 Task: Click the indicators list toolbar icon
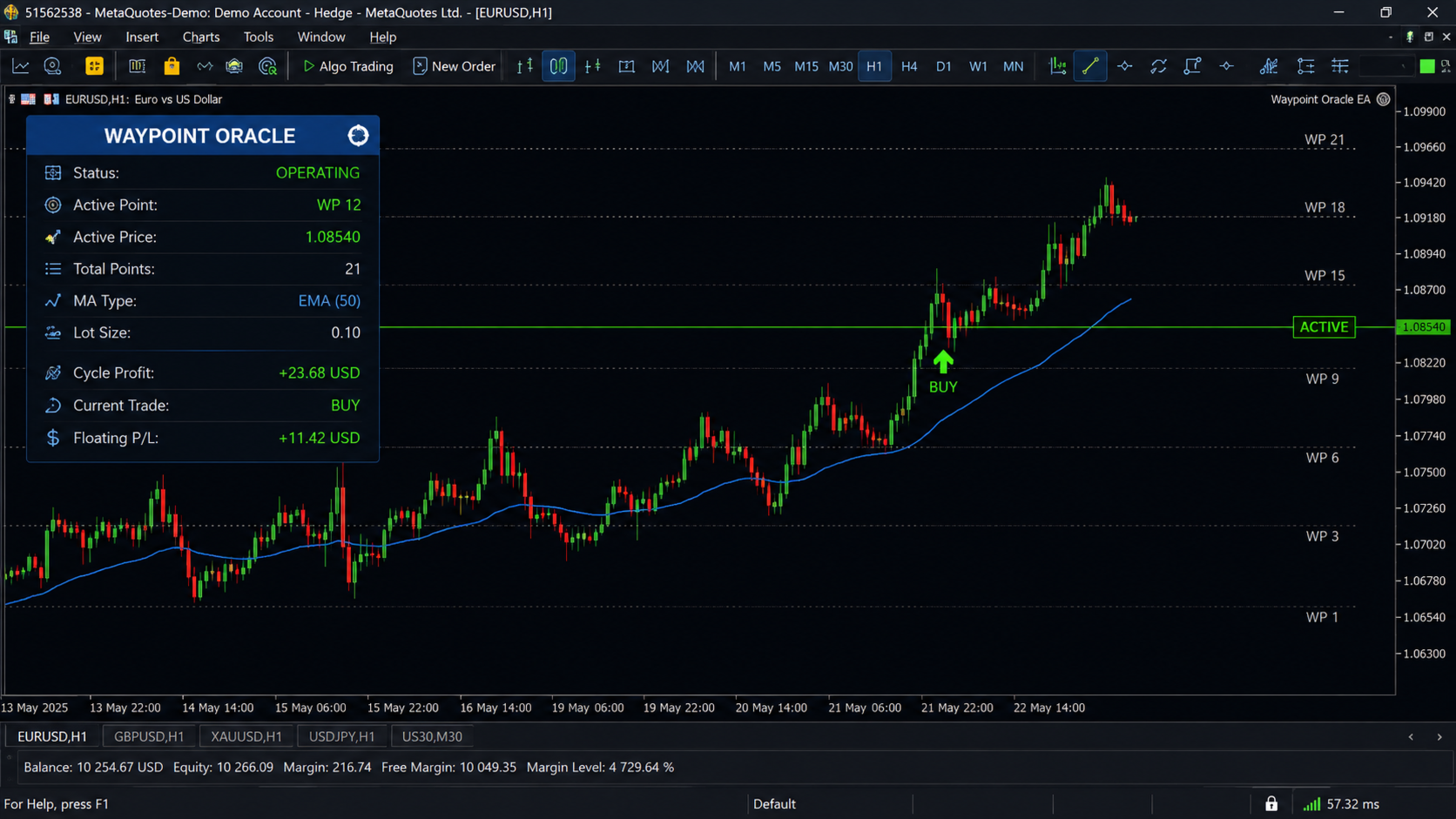click(1269, 66)
